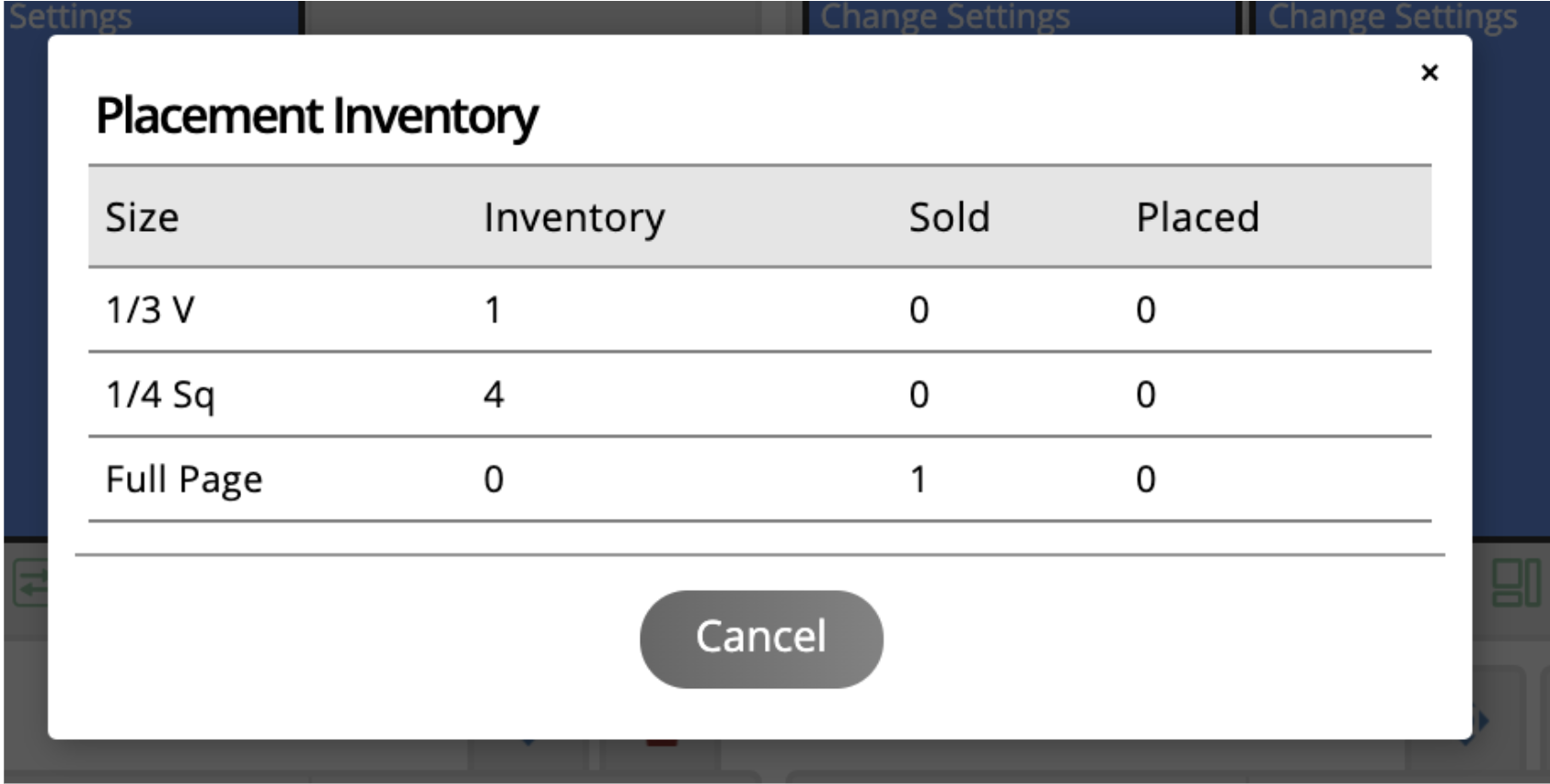Click the green swap arrows icon
This screenshot has height=784, width=1550.
pos(29,583)
